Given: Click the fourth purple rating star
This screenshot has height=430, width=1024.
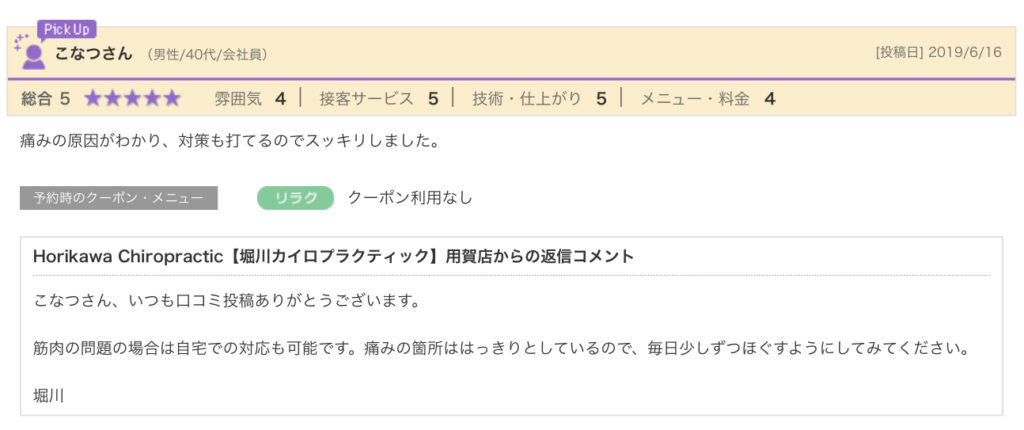Looking at the screenshot, I should 152,98.
